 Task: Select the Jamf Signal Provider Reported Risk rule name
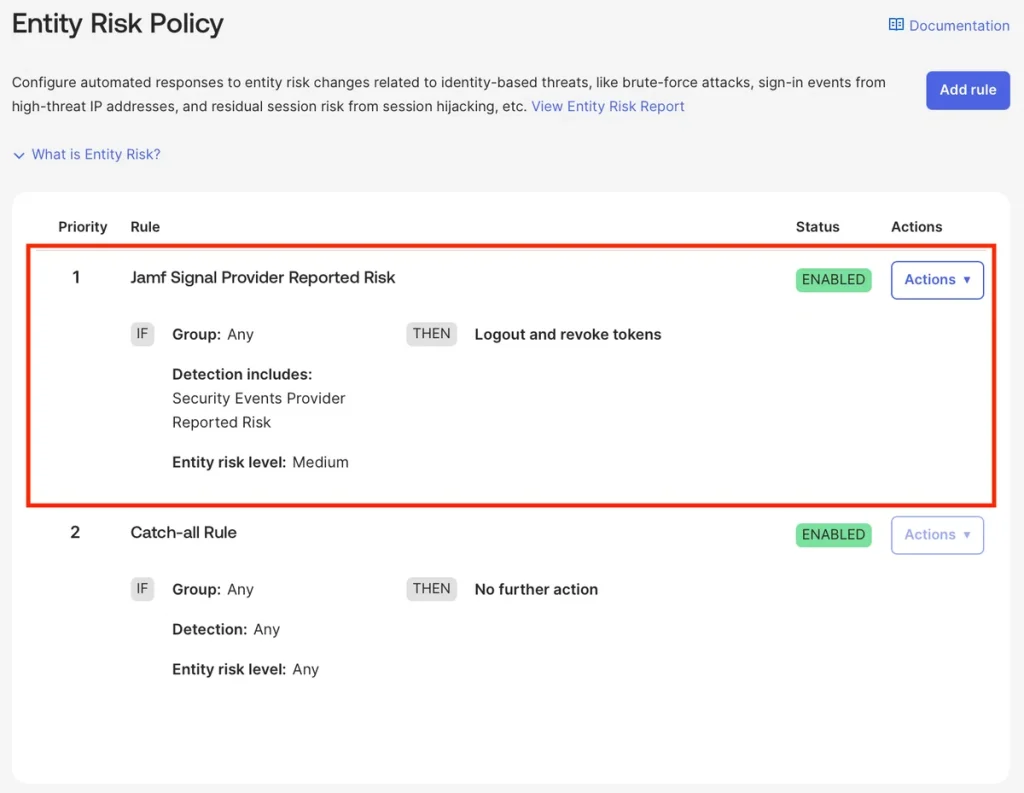pyautogui.click(x=263, y=278)
